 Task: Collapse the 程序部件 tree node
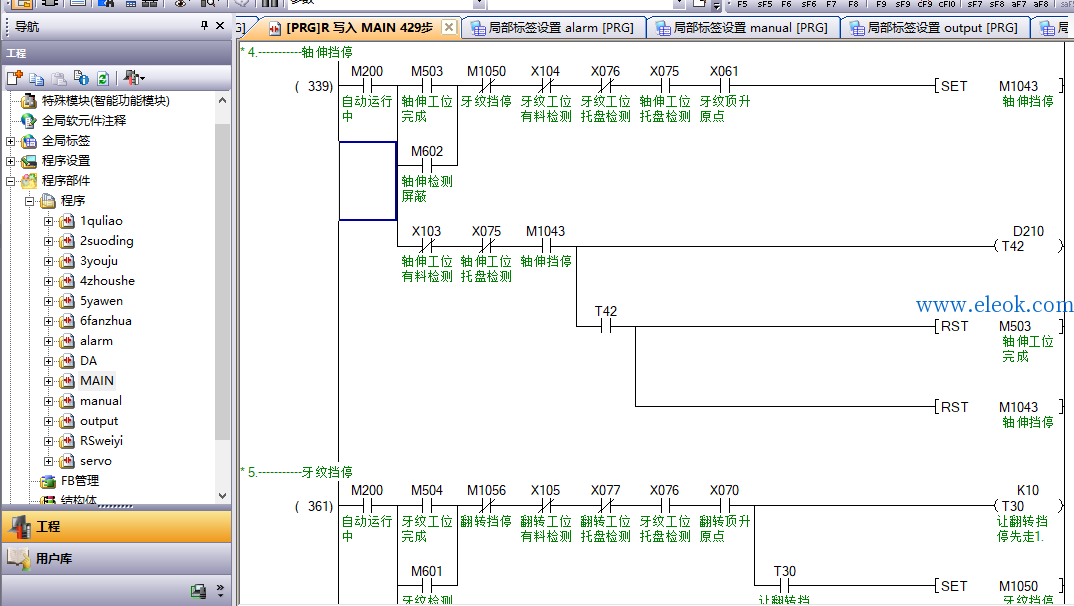click(10, 181)
